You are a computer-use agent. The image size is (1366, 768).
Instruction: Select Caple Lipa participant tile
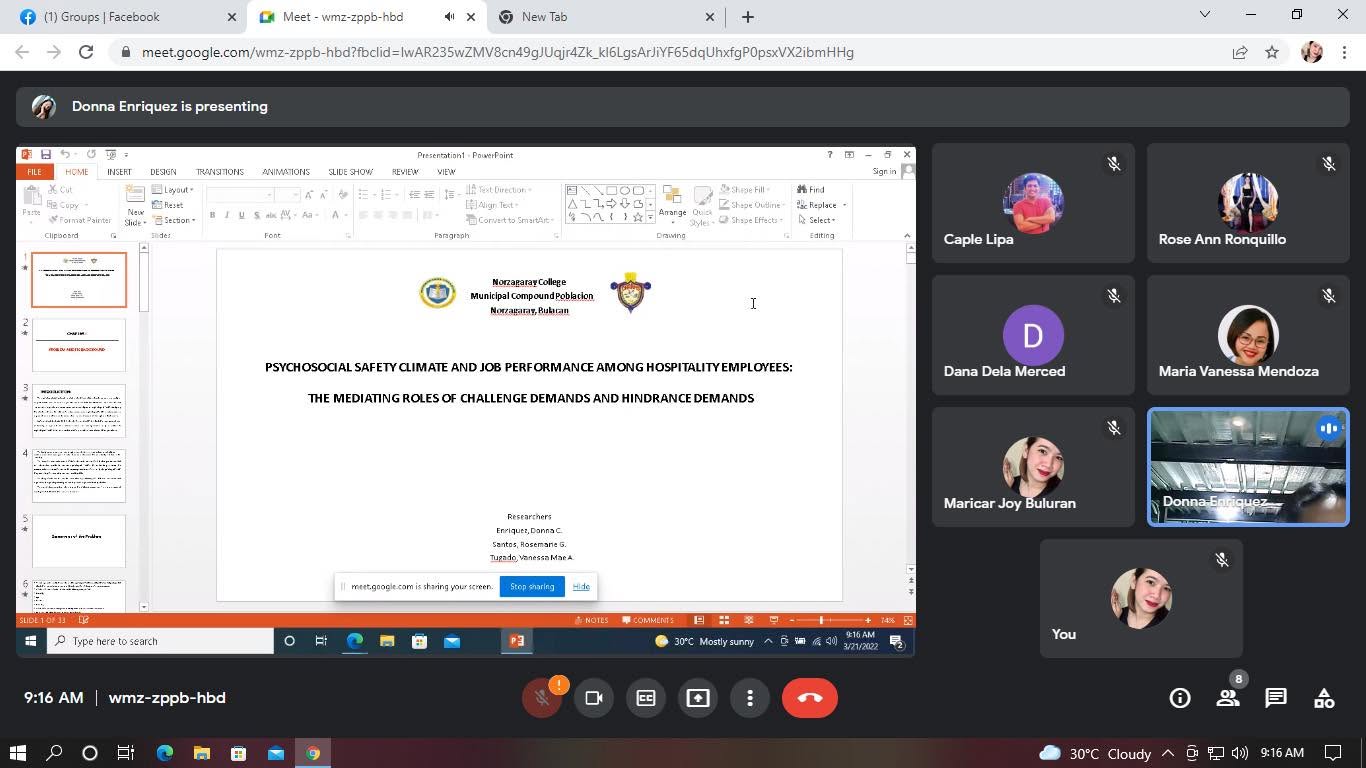point(1033,203)
